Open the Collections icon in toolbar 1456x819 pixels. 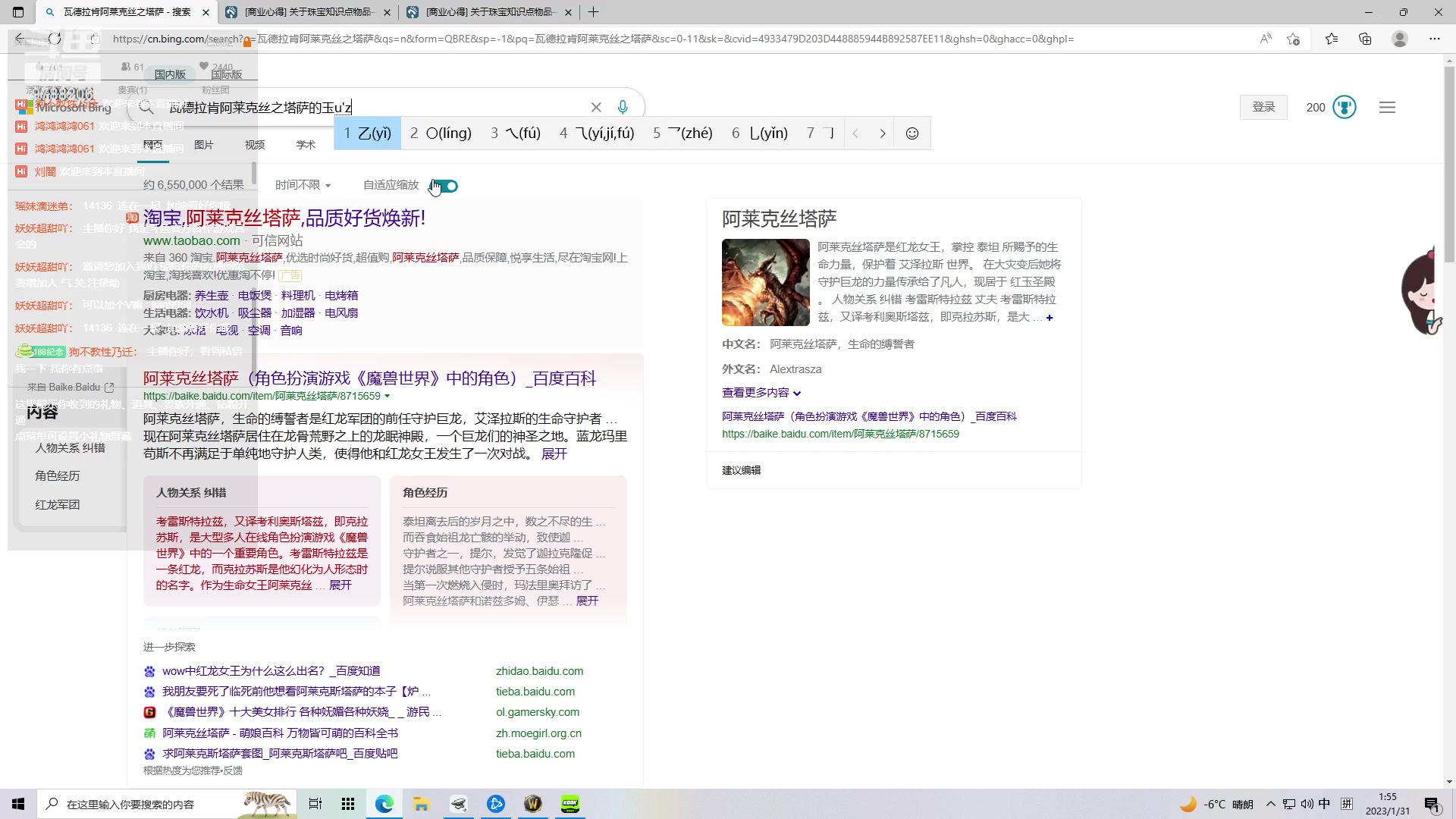[1365, 39]
